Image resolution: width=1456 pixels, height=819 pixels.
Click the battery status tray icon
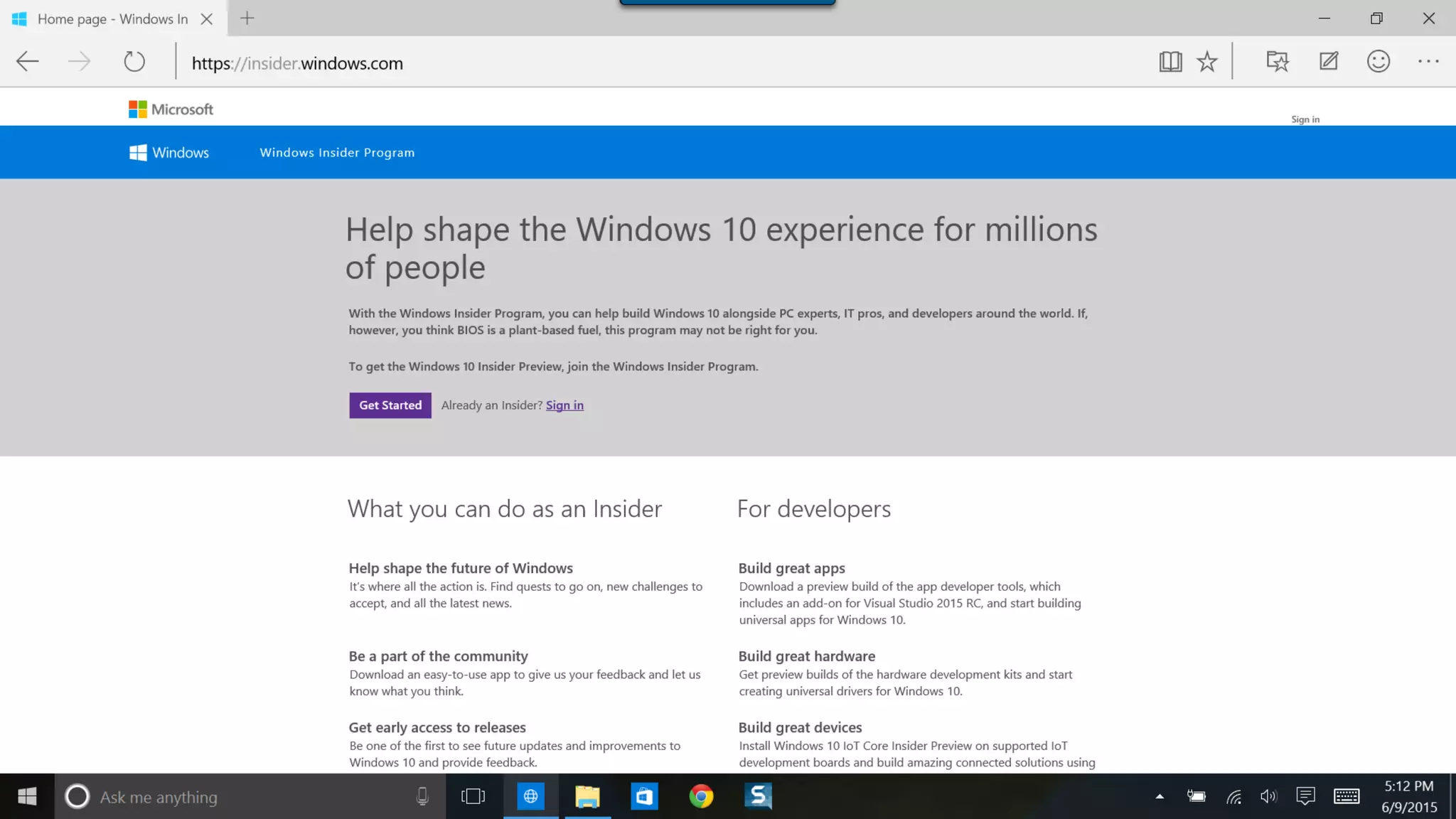(x=1197, y=797)
